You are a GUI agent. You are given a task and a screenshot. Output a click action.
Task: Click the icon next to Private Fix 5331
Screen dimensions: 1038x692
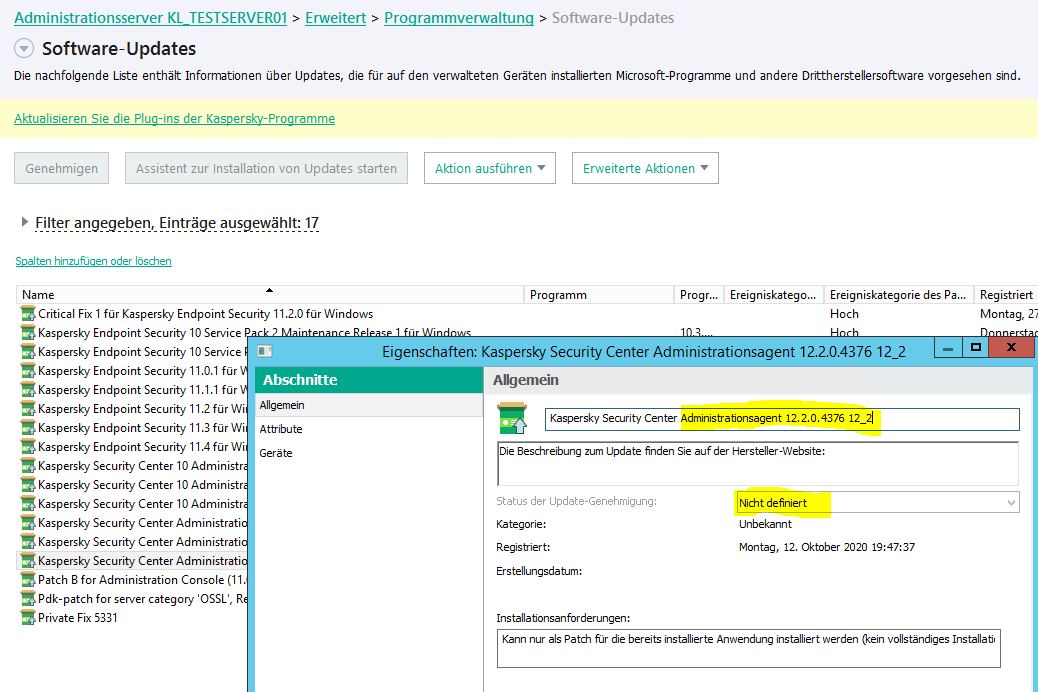click(28, 618)
